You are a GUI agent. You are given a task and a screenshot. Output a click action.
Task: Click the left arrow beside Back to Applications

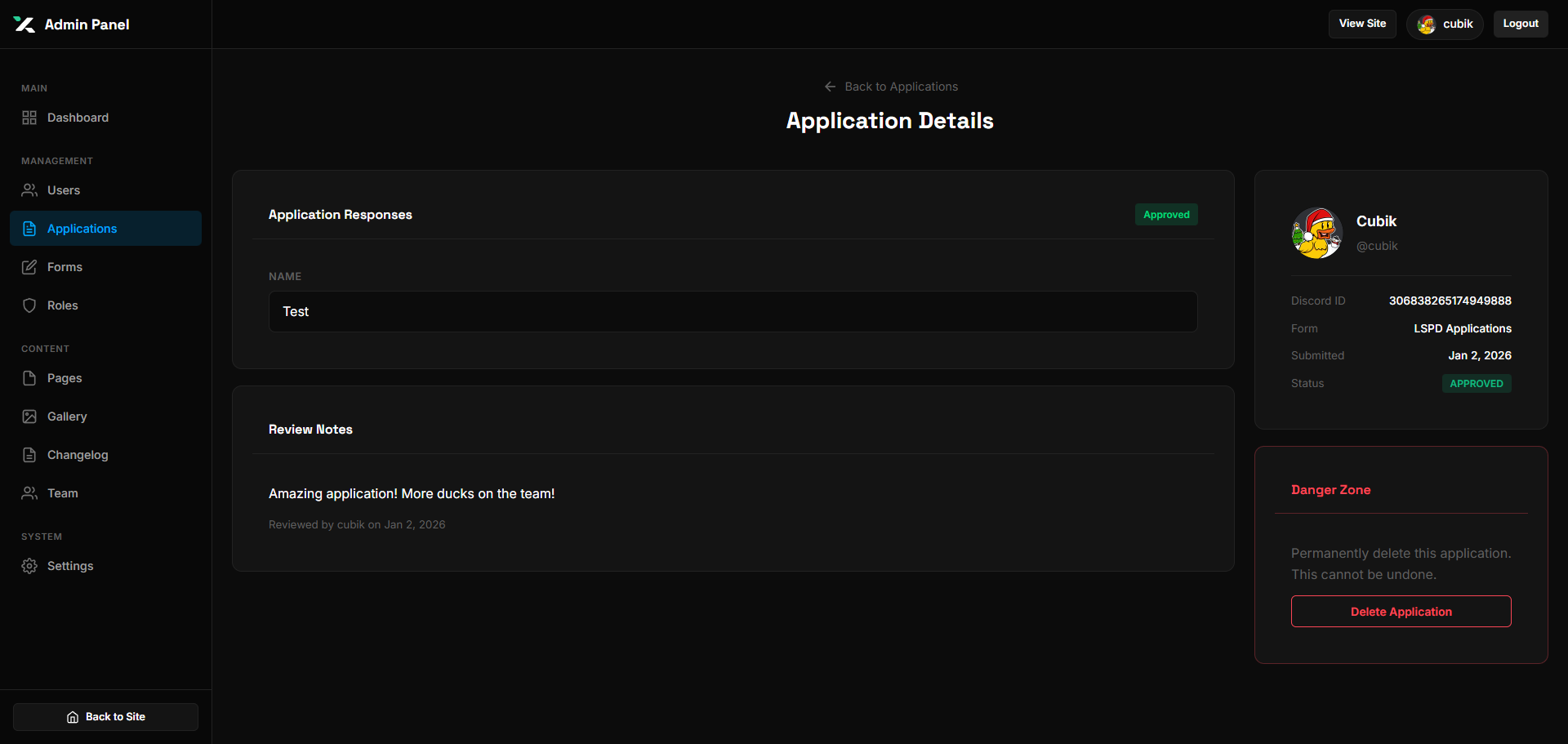coord(830,87)
